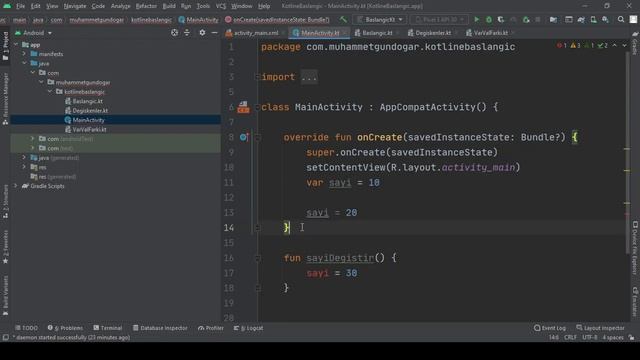Viewport: 640px width, 360px height.
Task: Collapse the kotlinebaslangic package node
Action: coord(50,92)
